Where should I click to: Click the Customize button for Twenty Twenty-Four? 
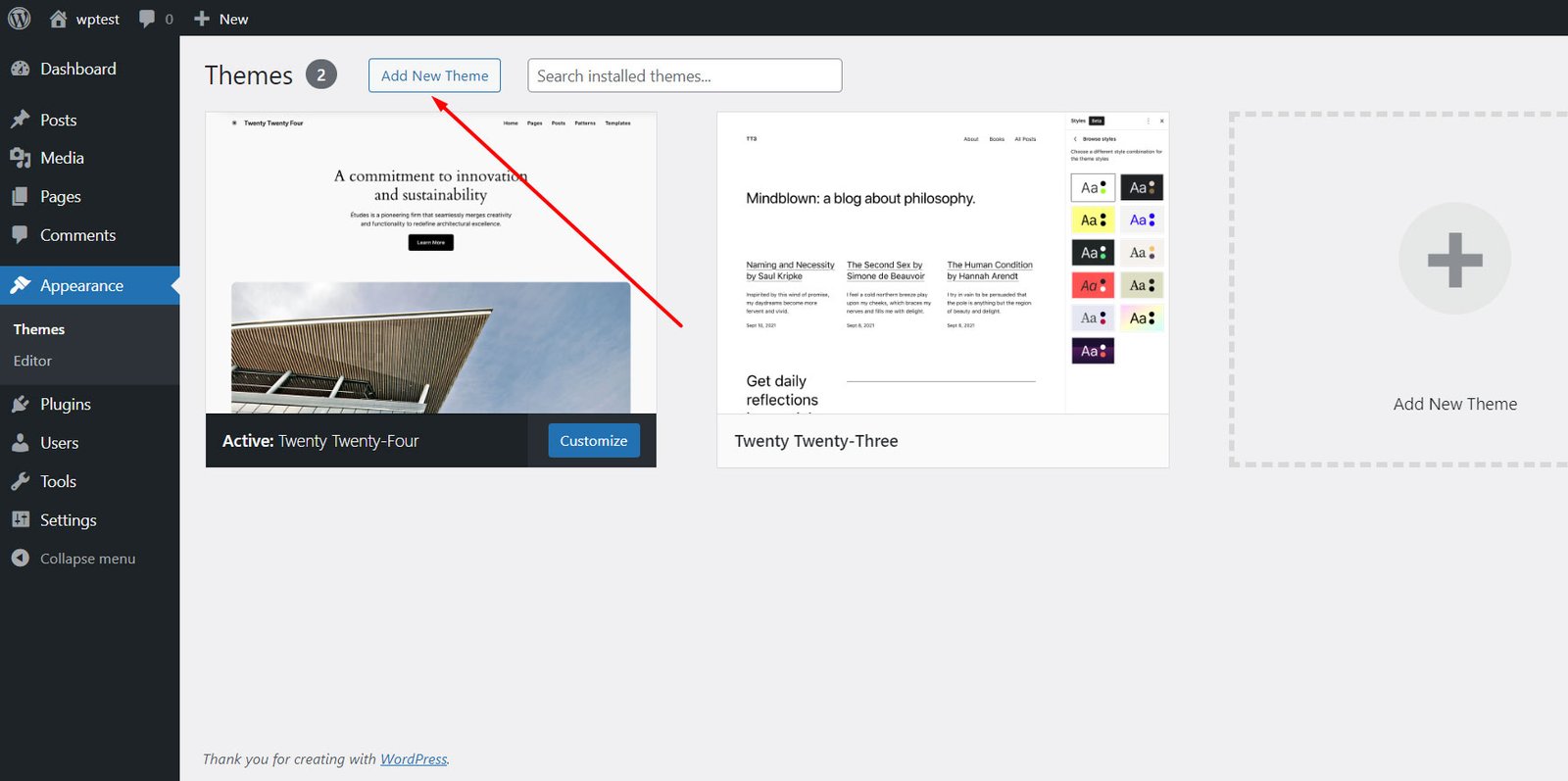coord(594,441)
